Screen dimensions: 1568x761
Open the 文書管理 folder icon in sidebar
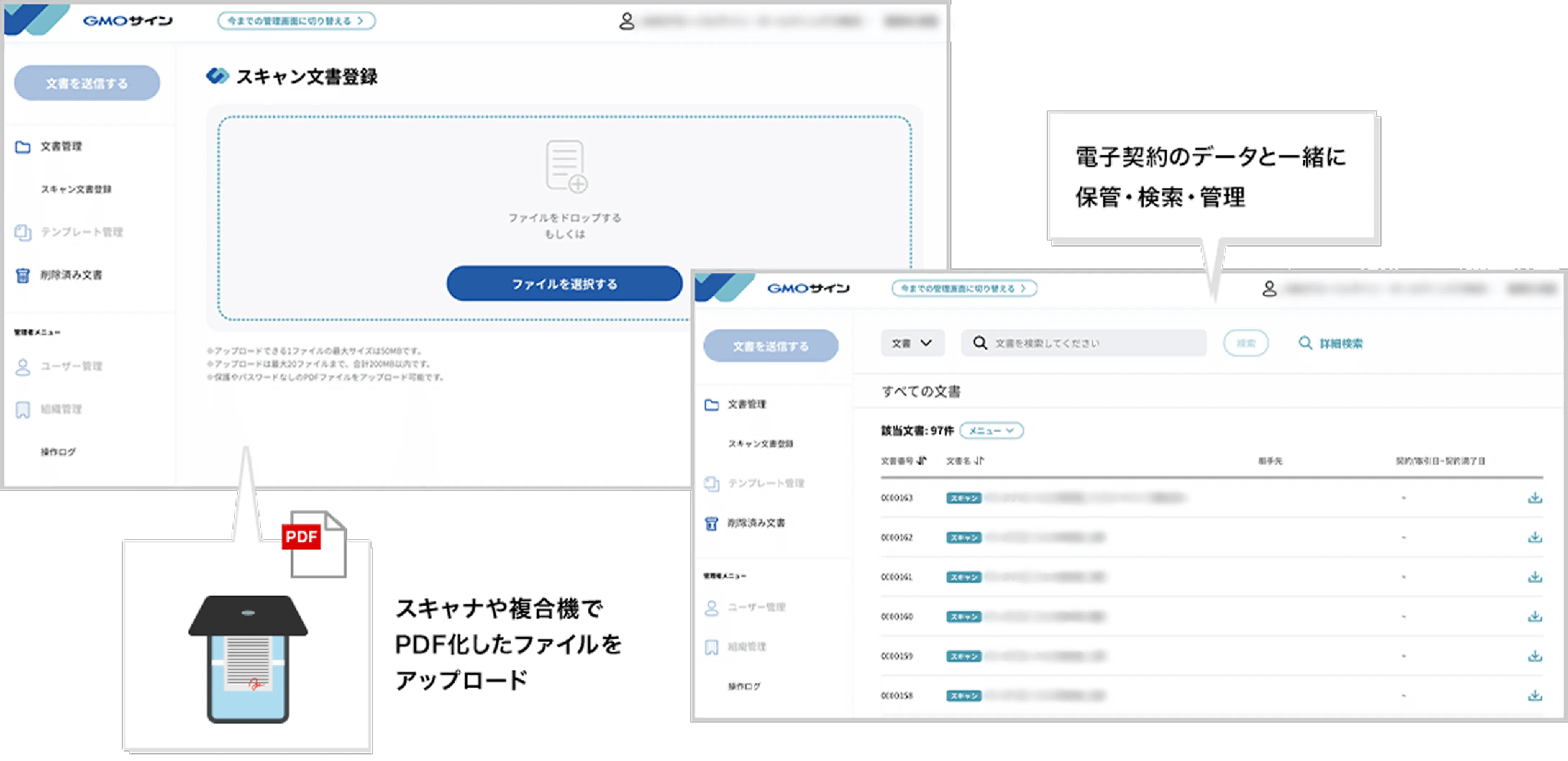(x=23, y=146)
